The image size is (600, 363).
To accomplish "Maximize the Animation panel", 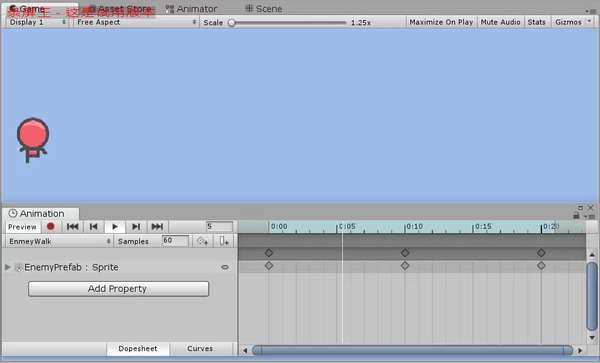I will (580, 207).
